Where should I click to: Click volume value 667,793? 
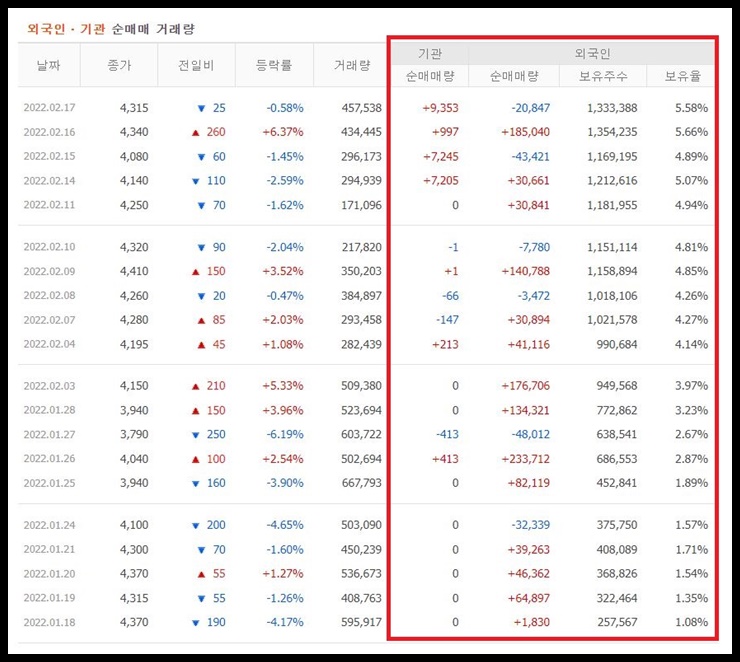click(361, 483)
